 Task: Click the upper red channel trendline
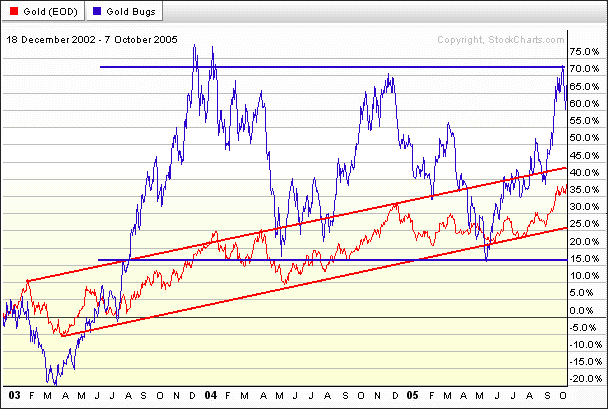point(297,224)
